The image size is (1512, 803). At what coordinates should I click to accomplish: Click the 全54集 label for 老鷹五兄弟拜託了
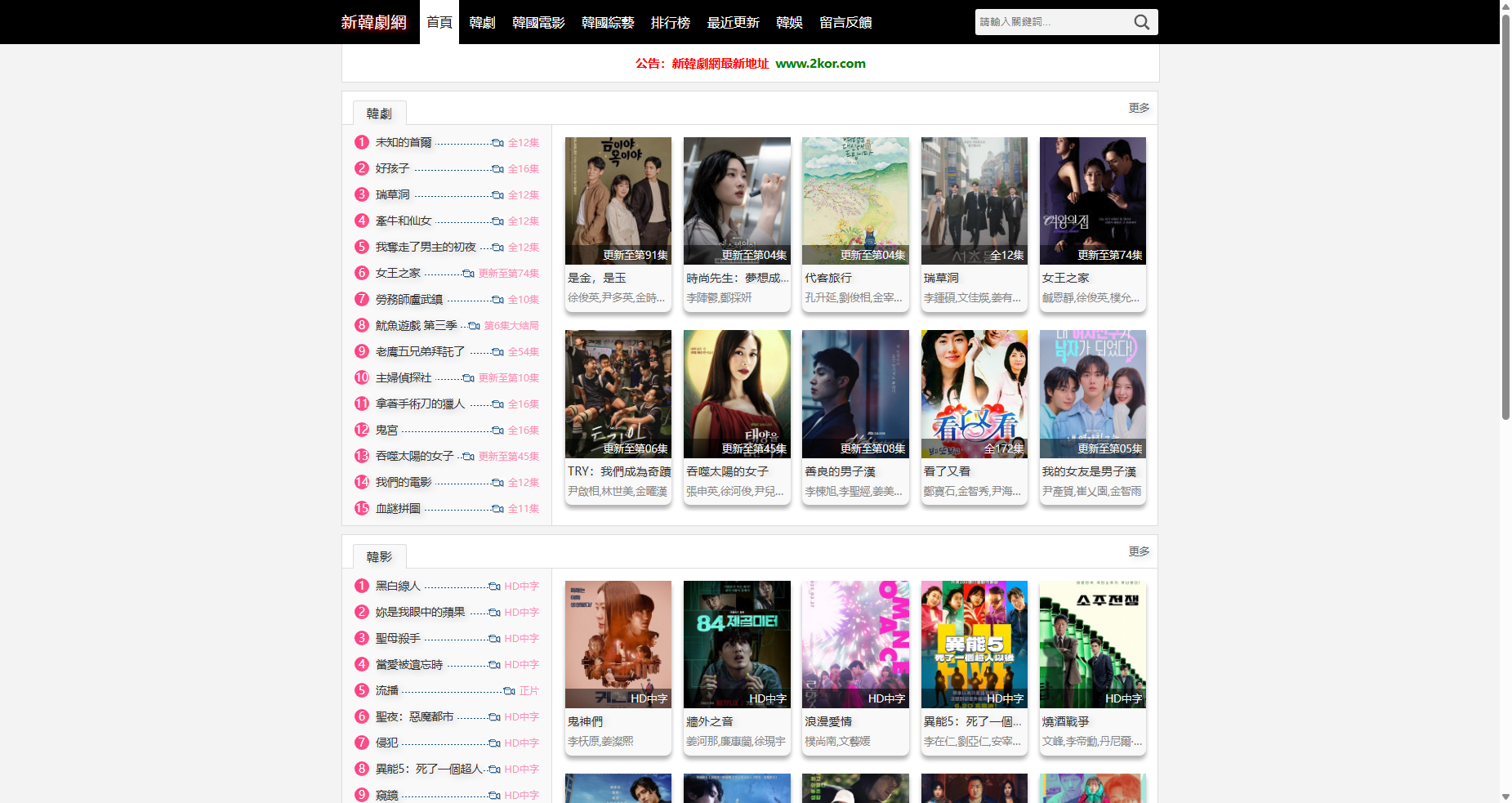point(524,352)
